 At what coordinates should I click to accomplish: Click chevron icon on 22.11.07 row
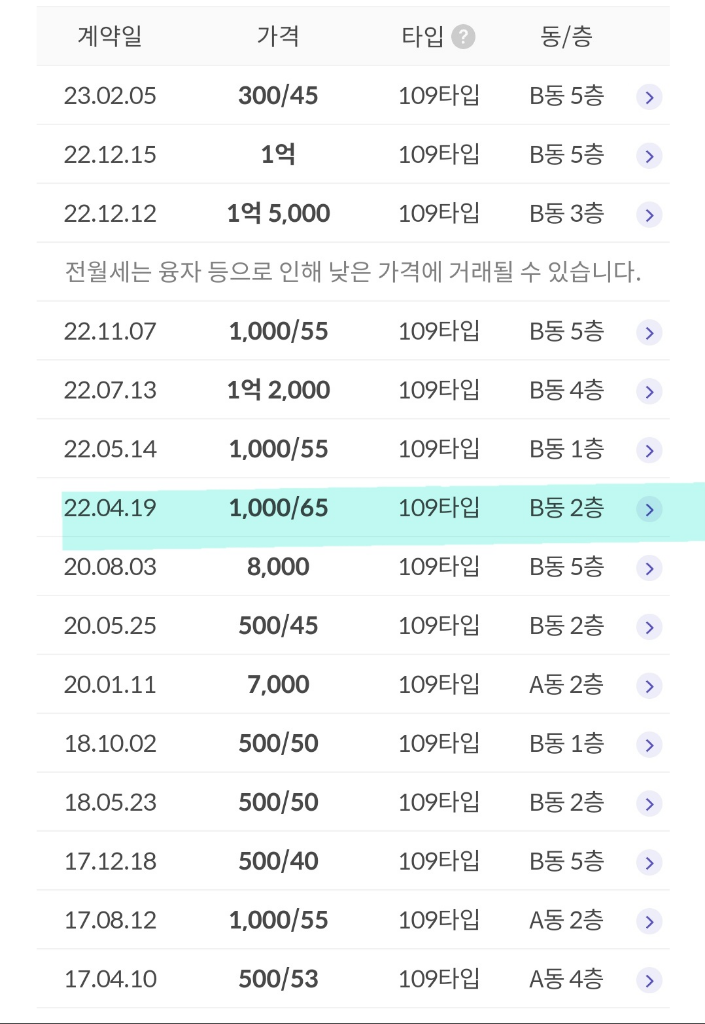[x=649, y=333]
